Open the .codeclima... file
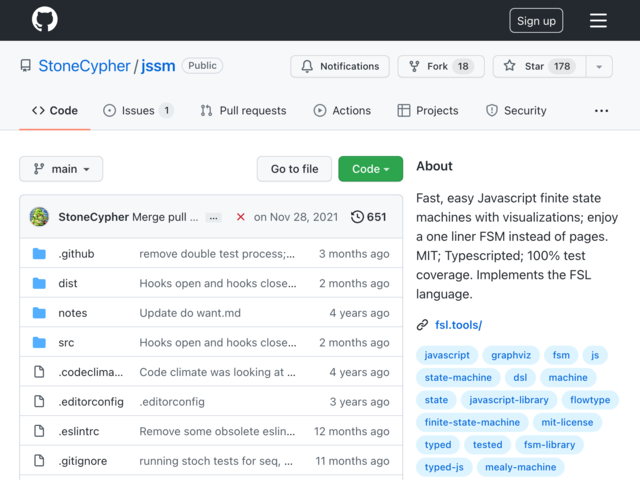Image resolution: width=640 pixels, height=480 pixels. [91, 372]
